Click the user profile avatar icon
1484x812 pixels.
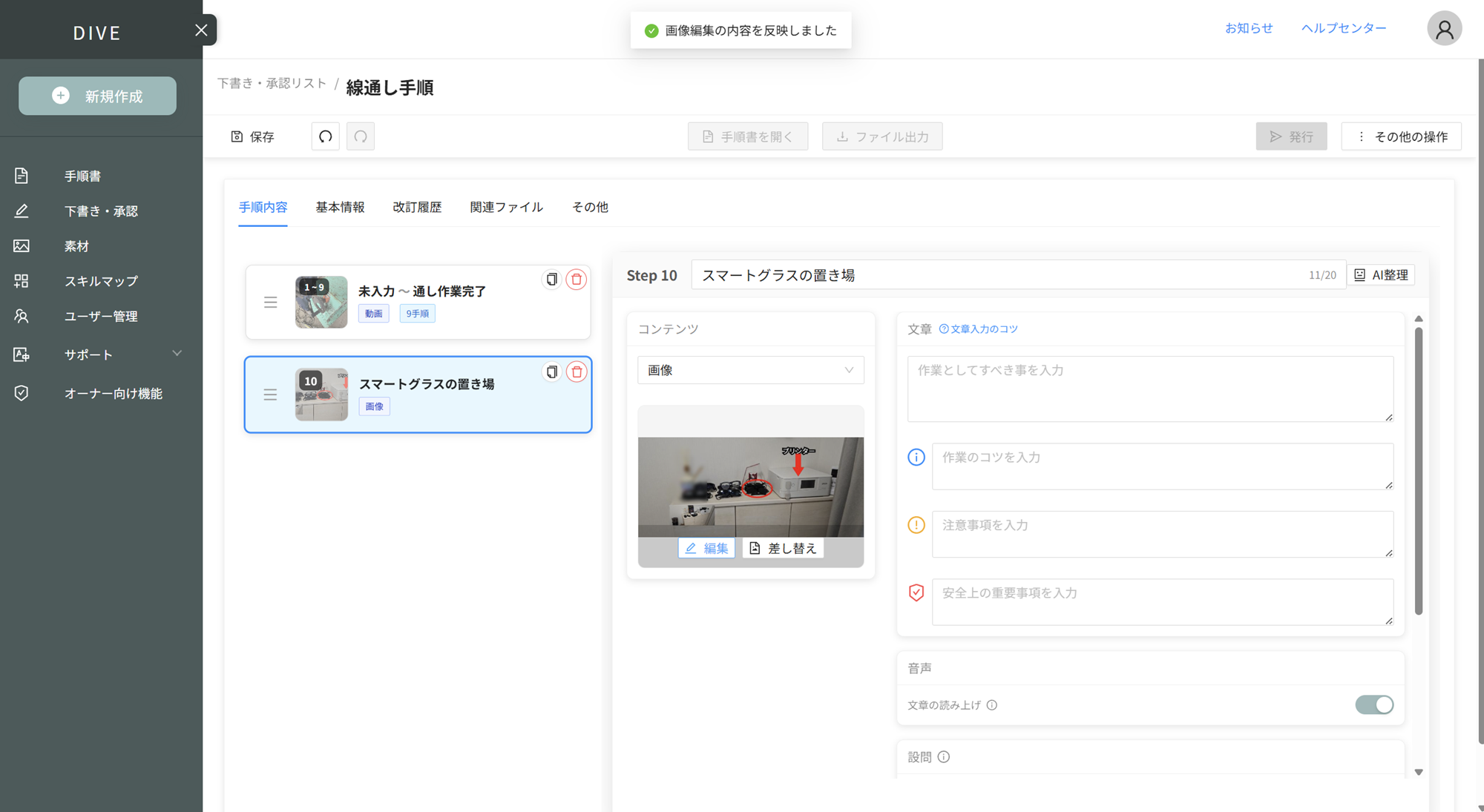pos(1444,29)
